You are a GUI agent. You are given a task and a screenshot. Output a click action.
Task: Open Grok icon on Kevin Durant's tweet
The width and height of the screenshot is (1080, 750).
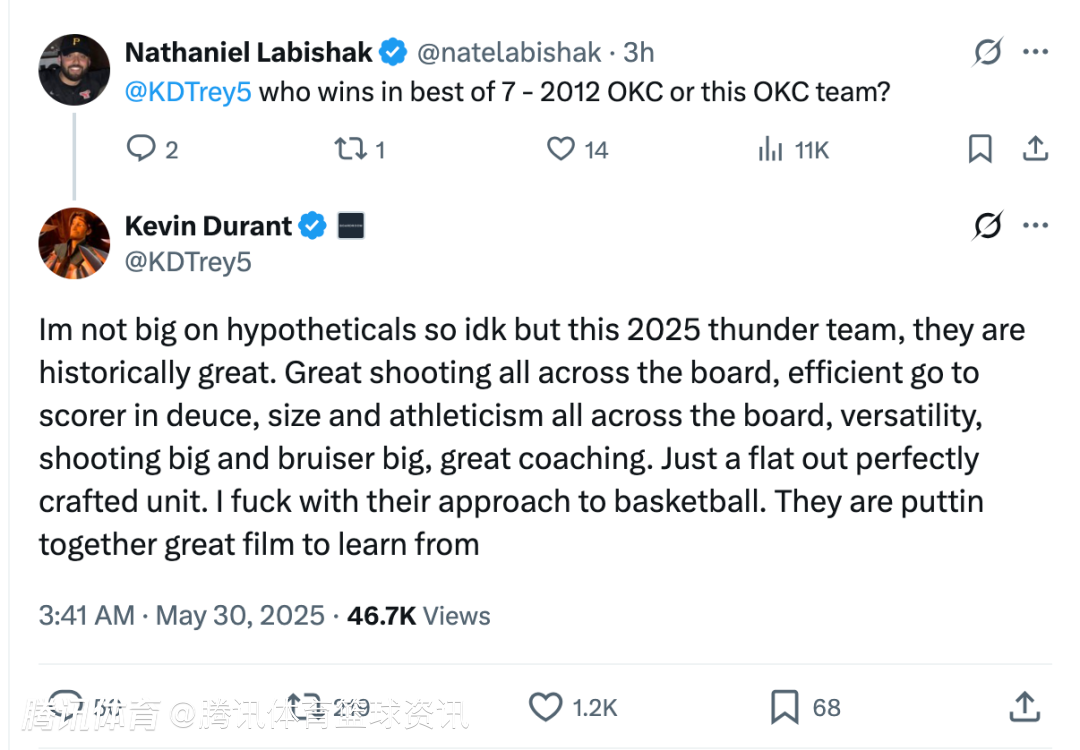(988, 225)
